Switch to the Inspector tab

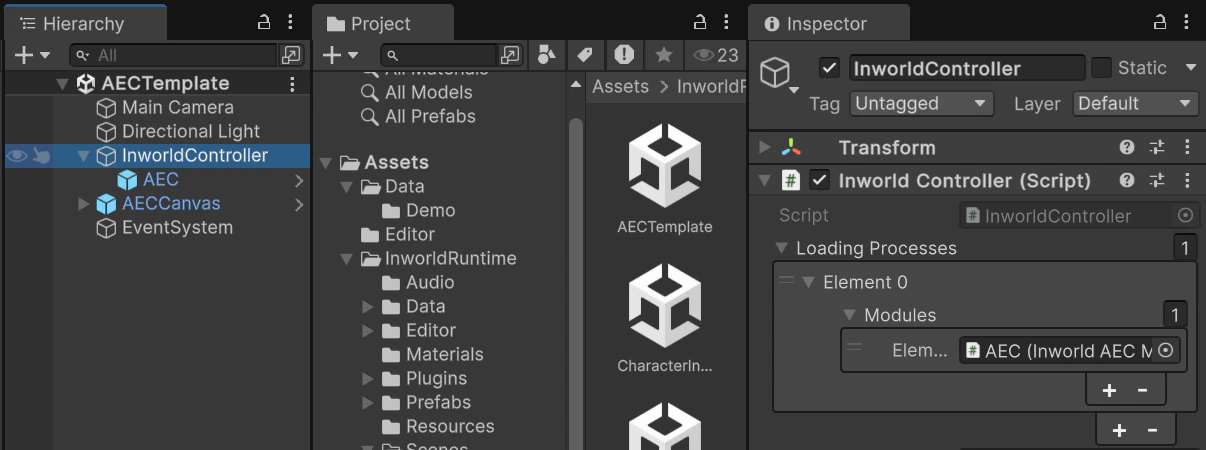coord(815,23)
